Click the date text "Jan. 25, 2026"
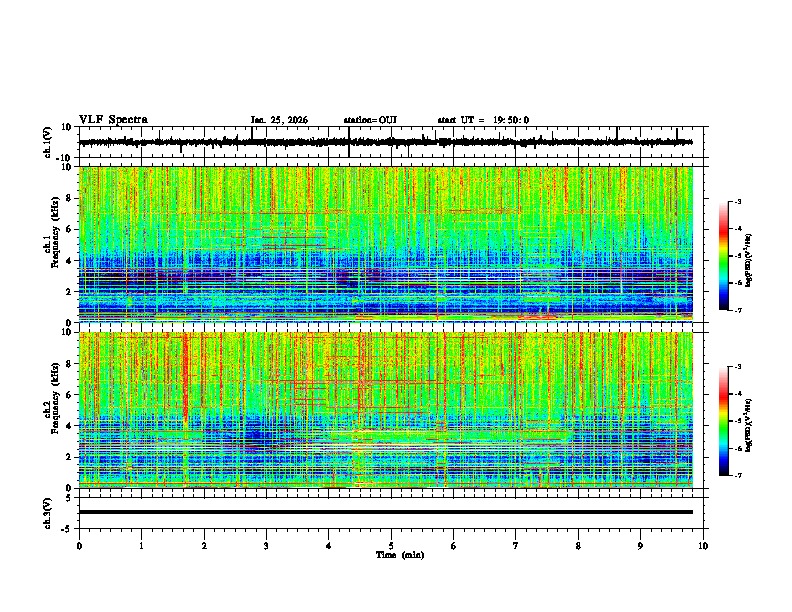Viewport: 792px width, 612px height. (x=279, y=120)
